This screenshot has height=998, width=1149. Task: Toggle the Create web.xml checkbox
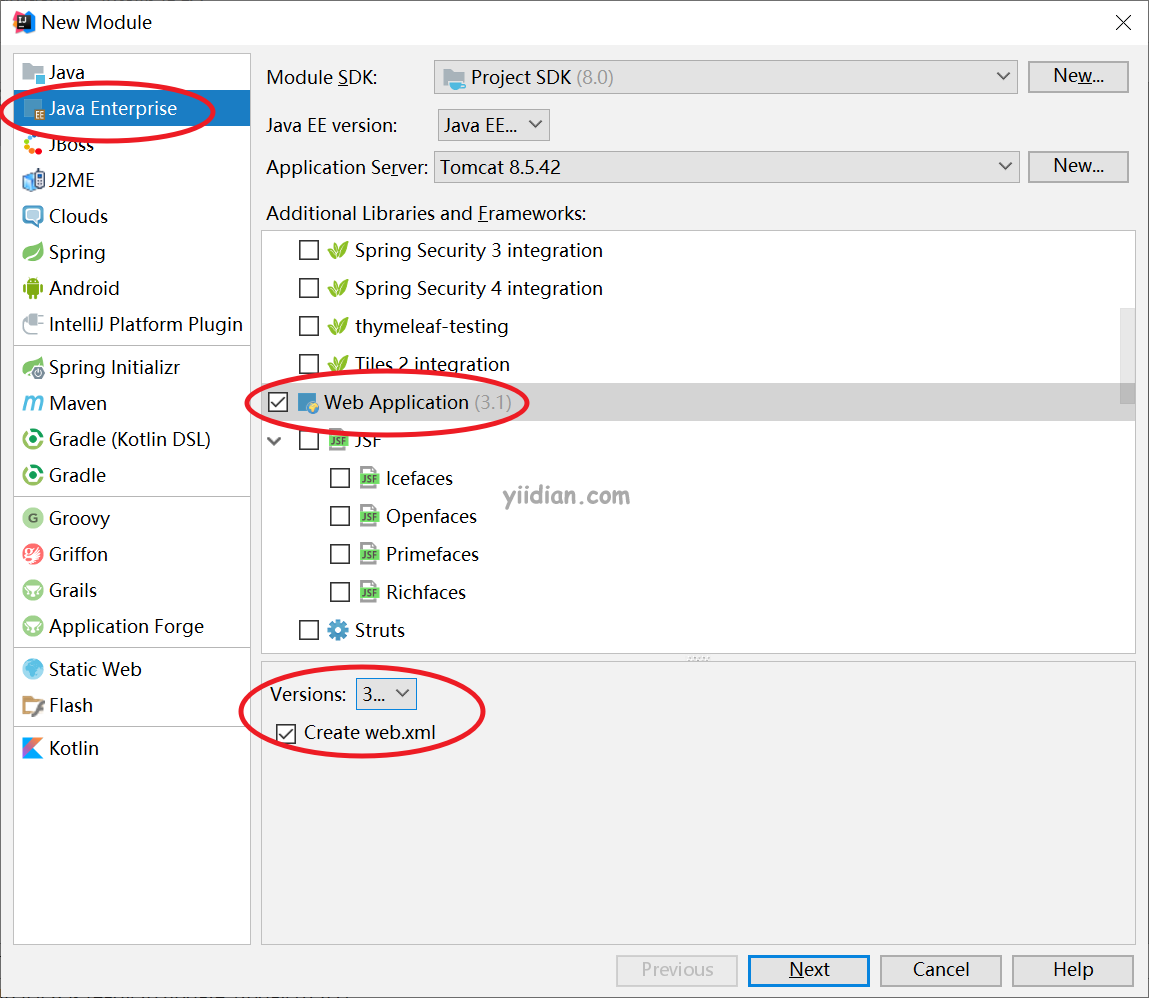point(286,733)
